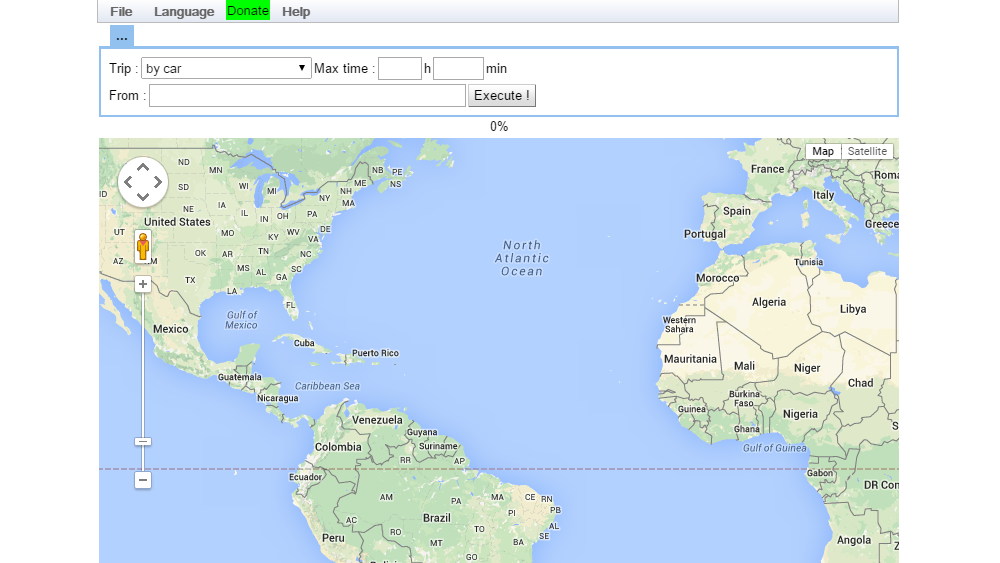This screenshot has width=1000, height=563.
Task: Switch map to Satellite view
Action: (867, 152)
